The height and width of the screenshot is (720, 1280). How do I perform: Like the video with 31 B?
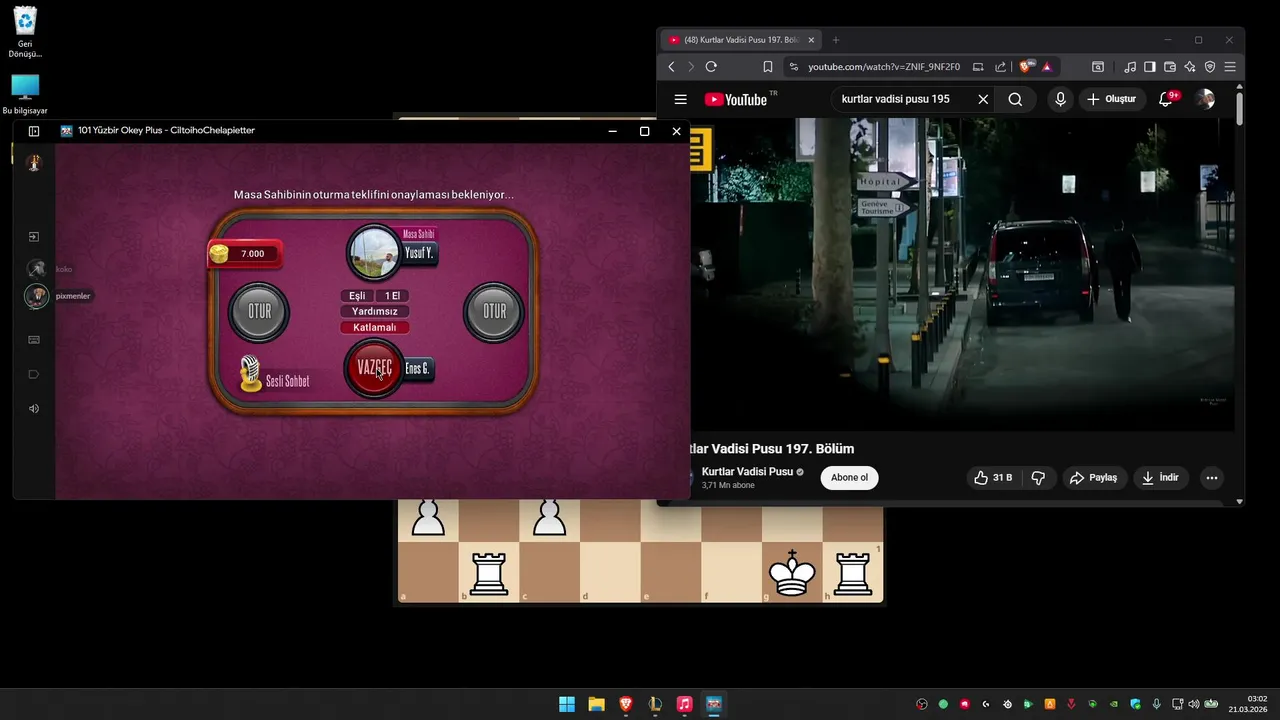pyautogui.click(x=993, y=478)
